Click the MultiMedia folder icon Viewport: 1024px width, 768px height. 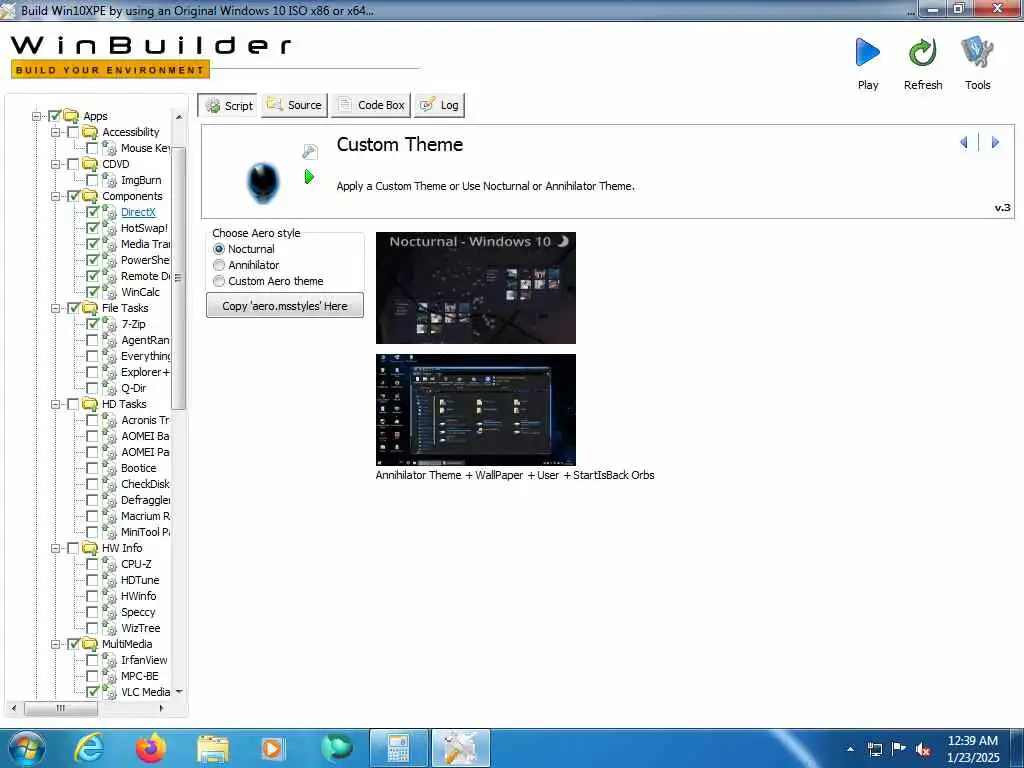pyautogui.click(x=90, y=644)
